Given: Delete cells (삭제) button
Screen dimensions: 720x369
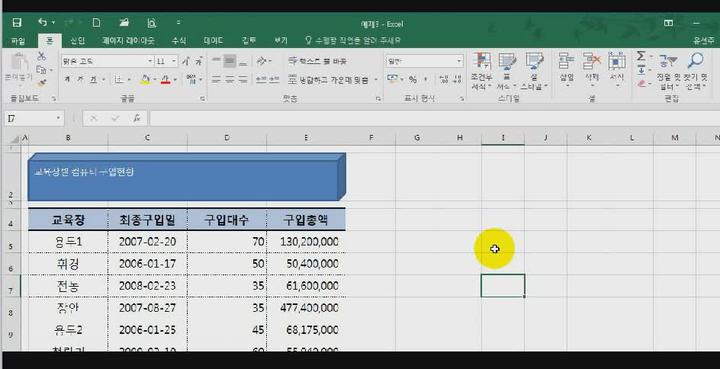Looking at the screenshot, I should coord(592,70).
